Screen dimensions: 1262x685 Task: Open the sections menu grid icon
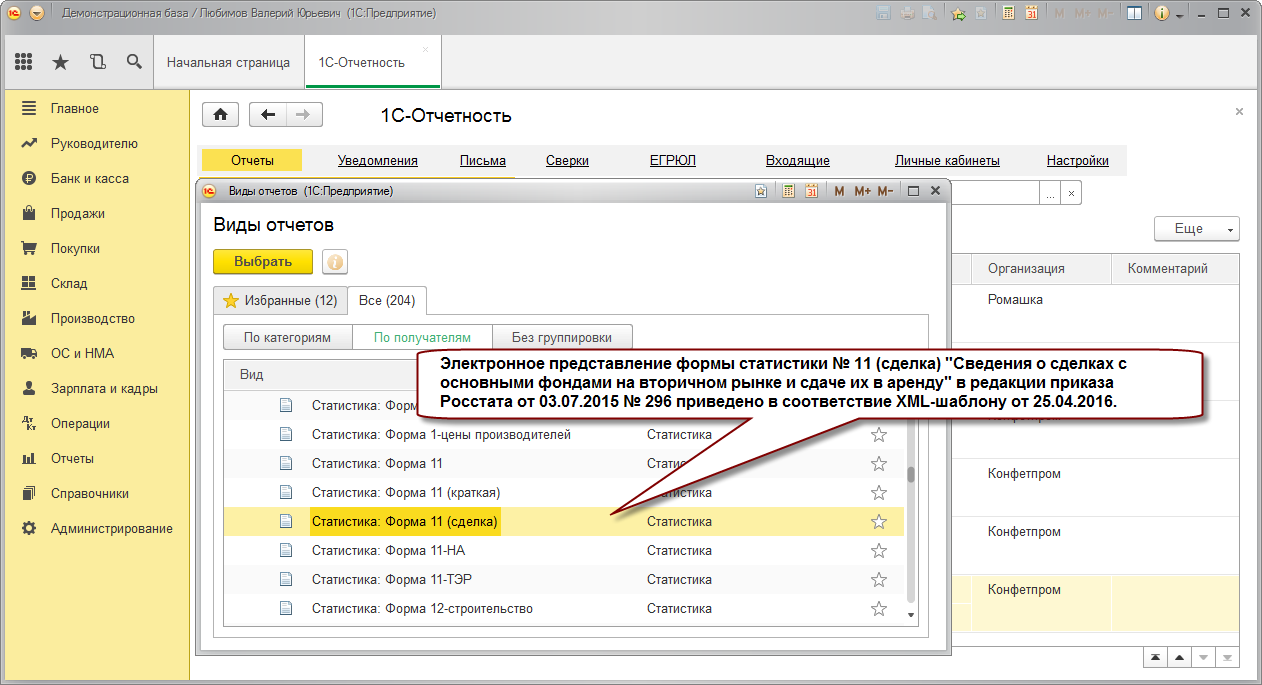24,62
